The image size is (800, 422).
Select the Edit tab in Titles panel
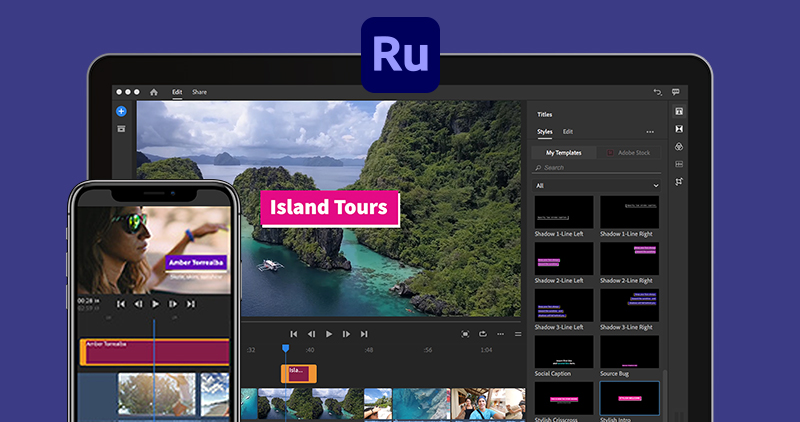pos(568,132)
